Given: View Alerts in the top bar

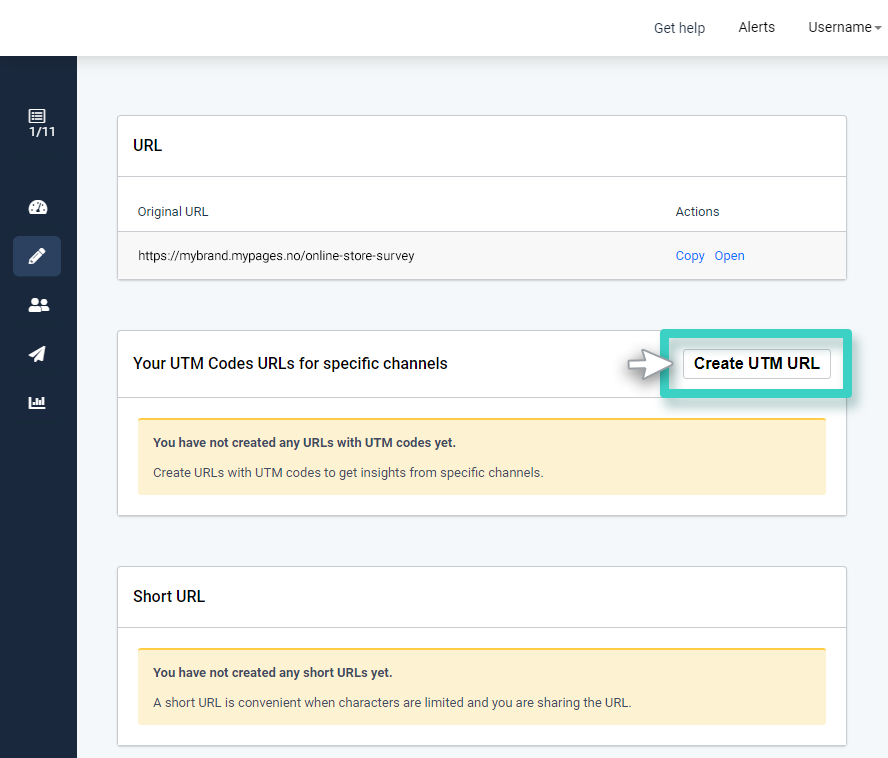Looking at the screenshot, I should 757,27.
